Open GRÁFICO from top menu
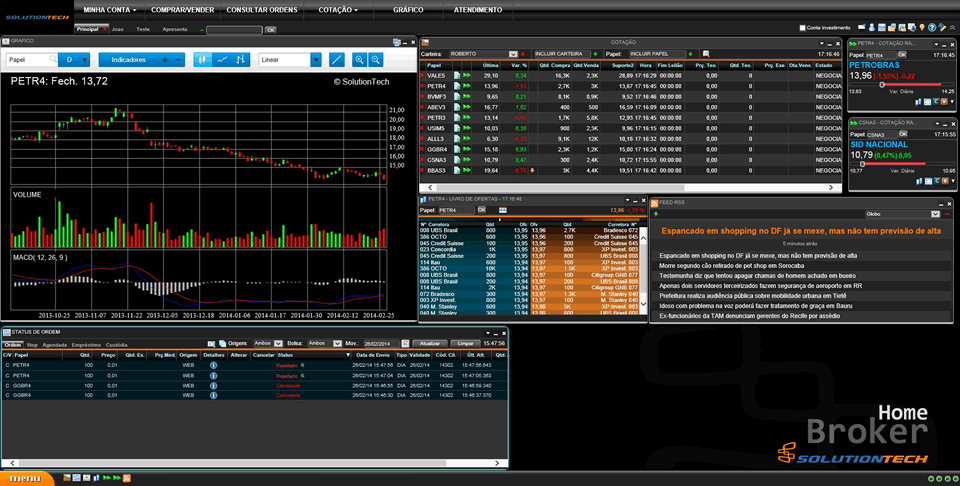 click(x=408, y=10)
